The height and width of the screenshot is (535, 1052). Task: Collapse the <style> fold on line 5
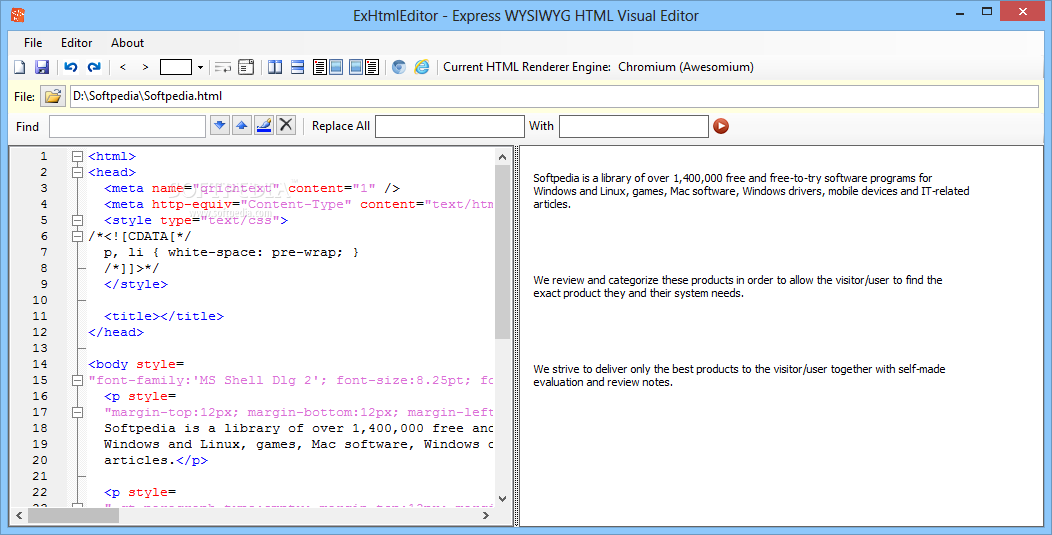pyautogui.click(x=77, y=220)
